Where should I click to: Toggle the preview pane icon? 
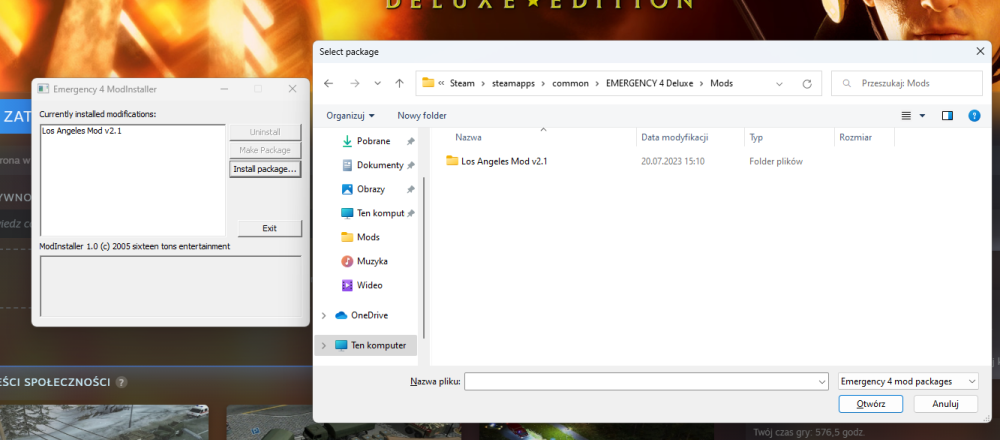click(x=947, y=115)
